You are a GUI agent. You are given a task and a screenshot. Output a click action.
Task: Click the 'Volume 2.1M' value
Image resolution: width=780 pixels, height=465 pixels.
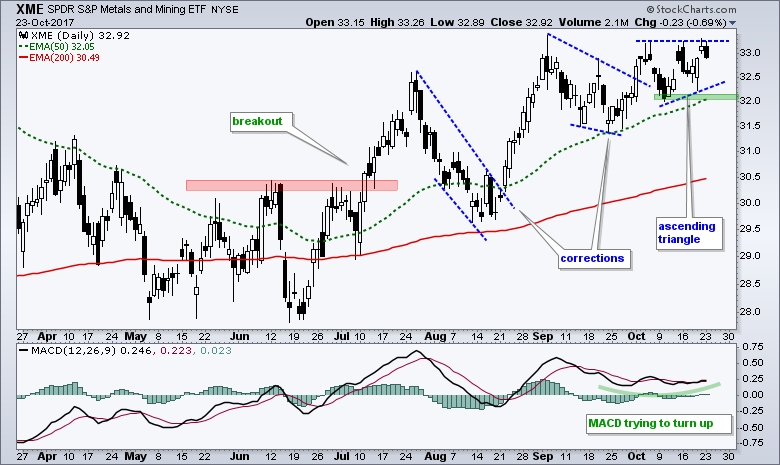click(x=593, y=22)
